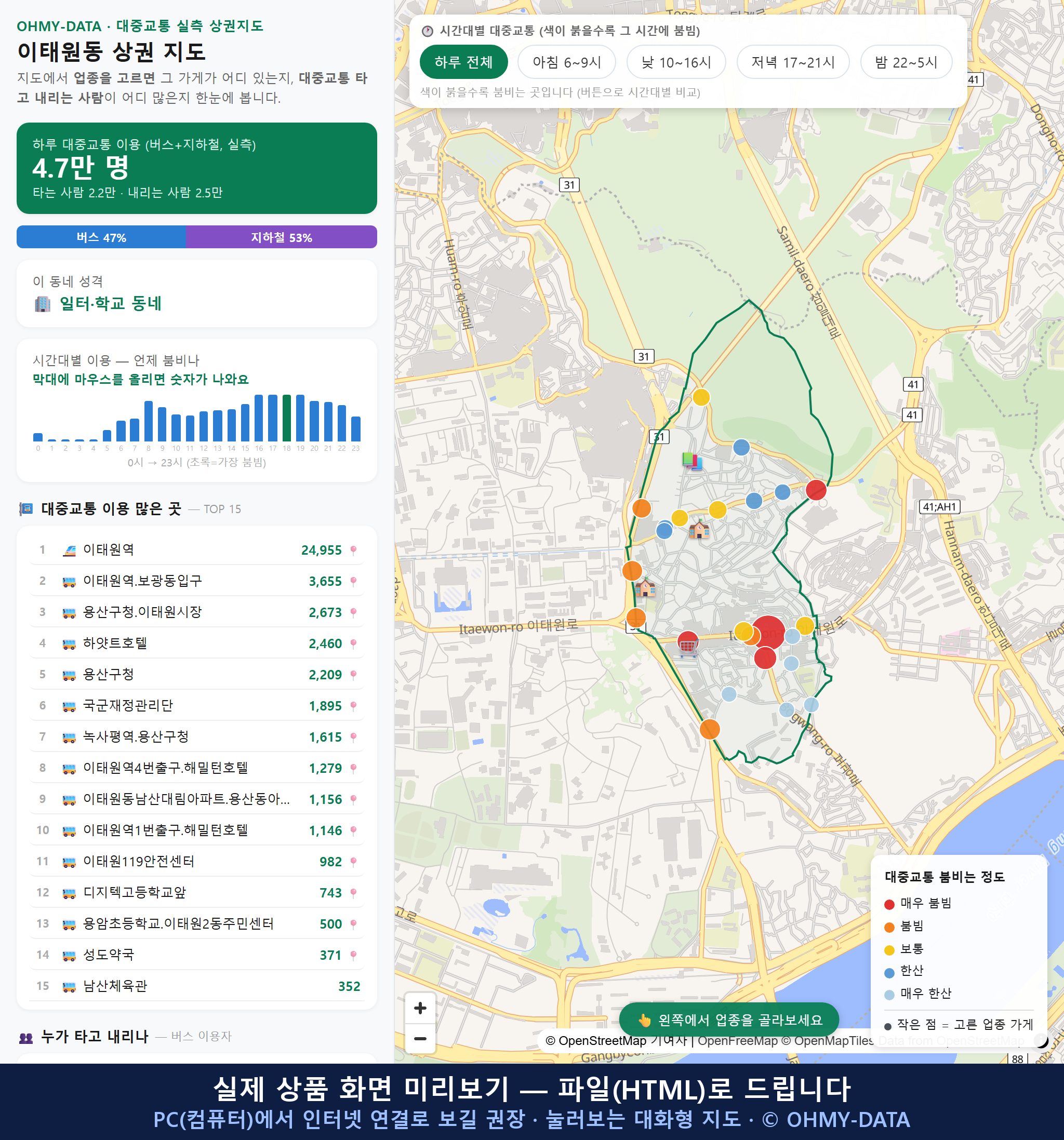Viewport: 1064px width, 1140px height.
Task: Click the pin icon for 하얏트호텔
Action: [x=353, y=643]
